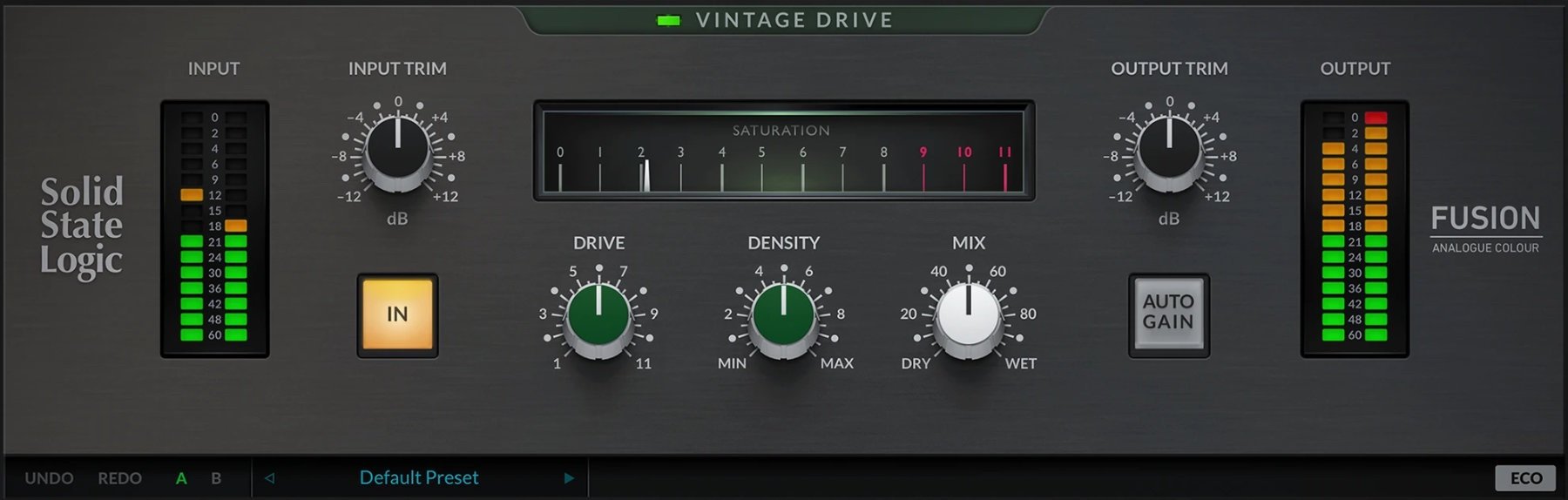Click the VINTAGE DRIVE title text
The image size is (1568, 500).
794,20
